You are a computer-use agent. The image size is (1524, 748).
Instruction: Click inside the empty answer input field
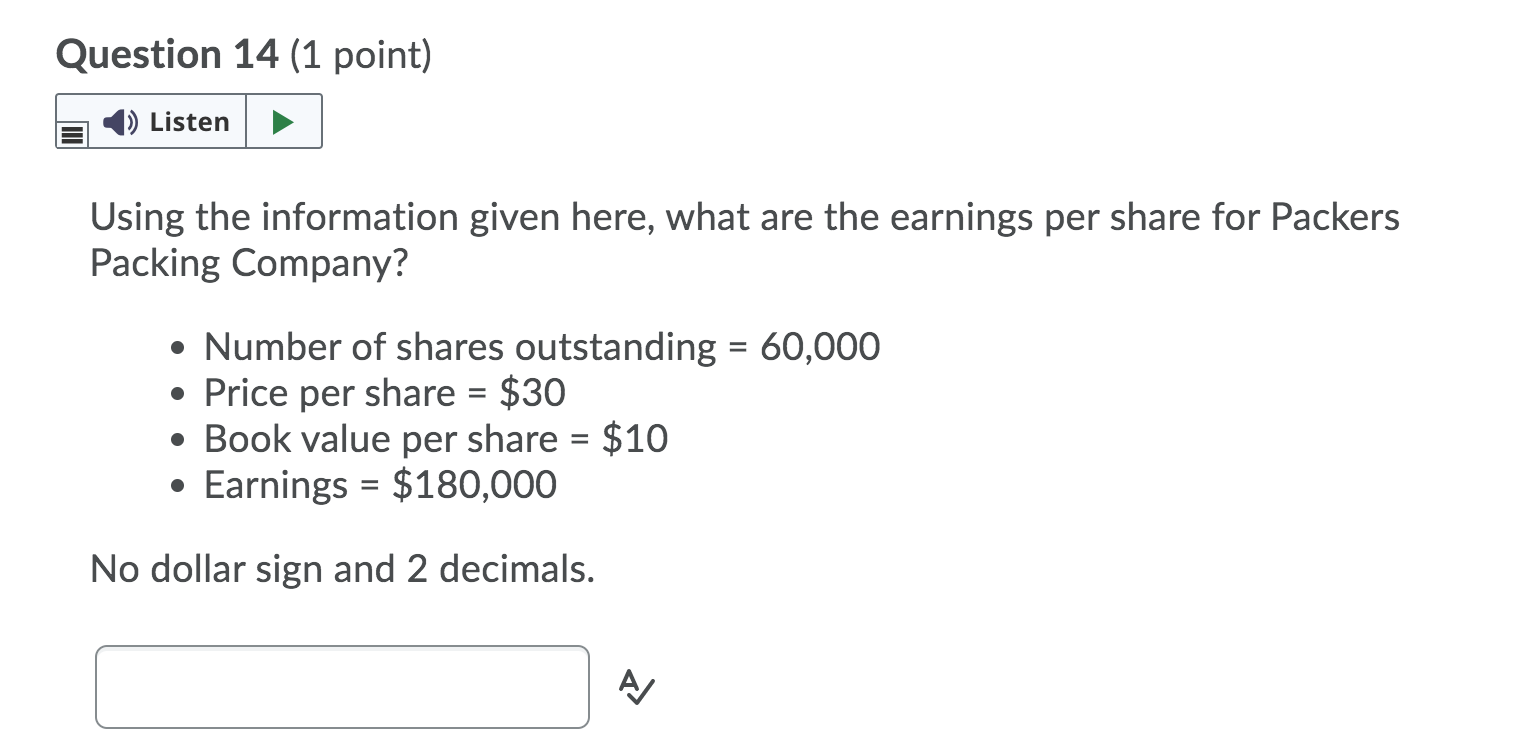[x=340, y=687]
